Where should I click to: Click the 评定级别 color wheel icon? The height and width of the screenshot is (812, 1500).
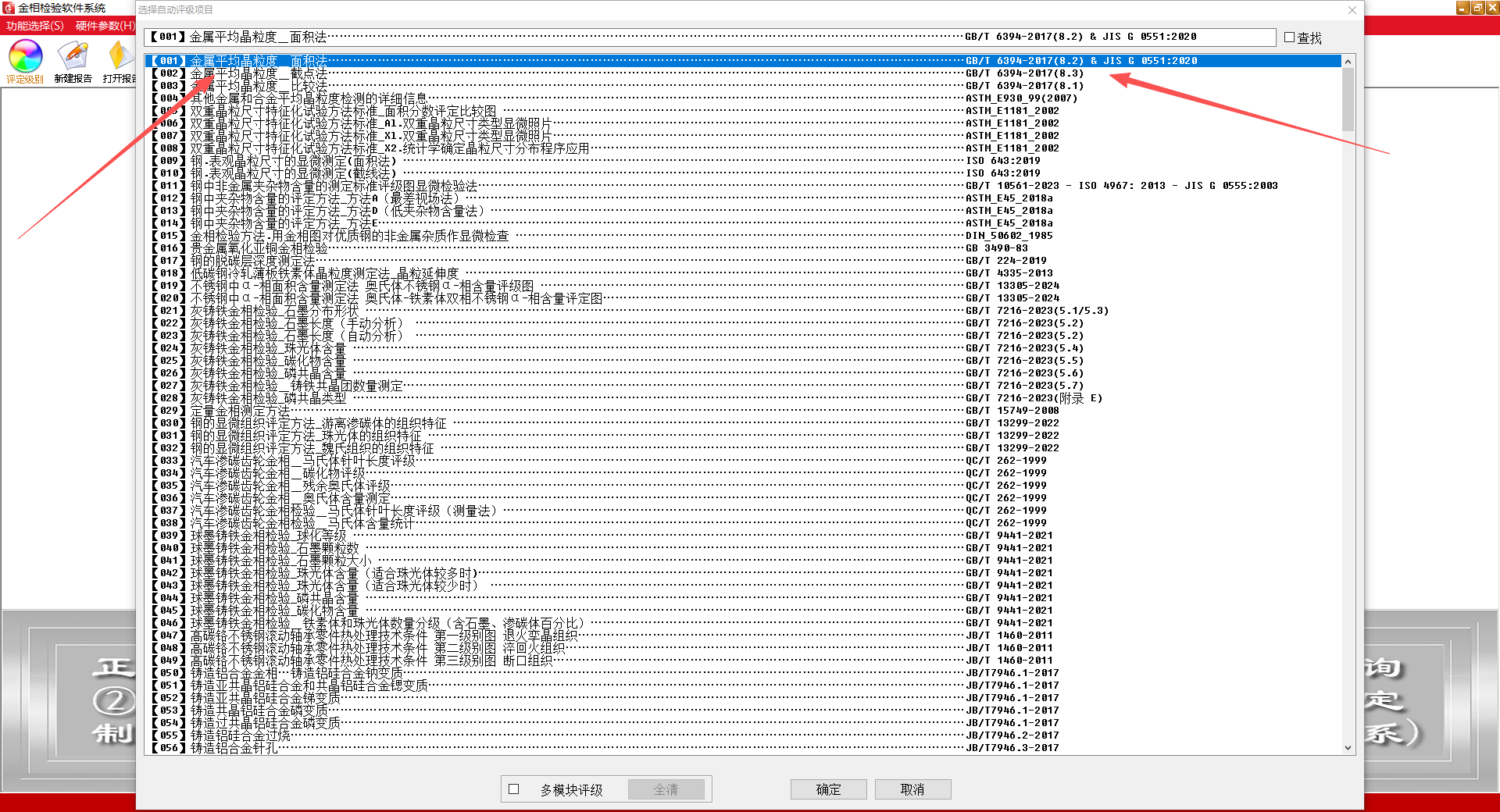pyautogui.click(x=25, y=56)
